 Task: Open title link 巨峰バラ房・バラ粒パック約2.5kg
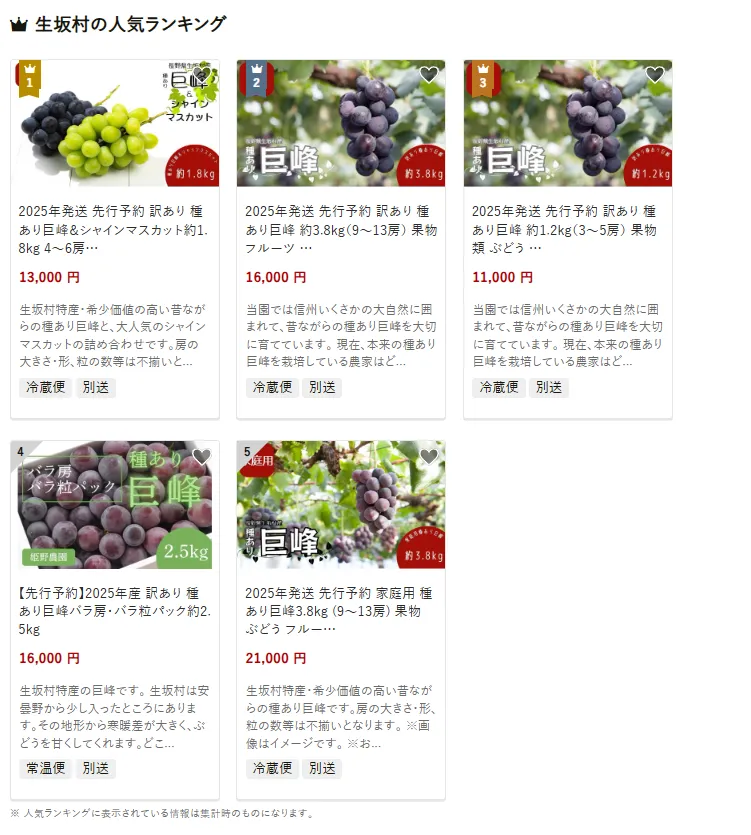click(115, 611)
